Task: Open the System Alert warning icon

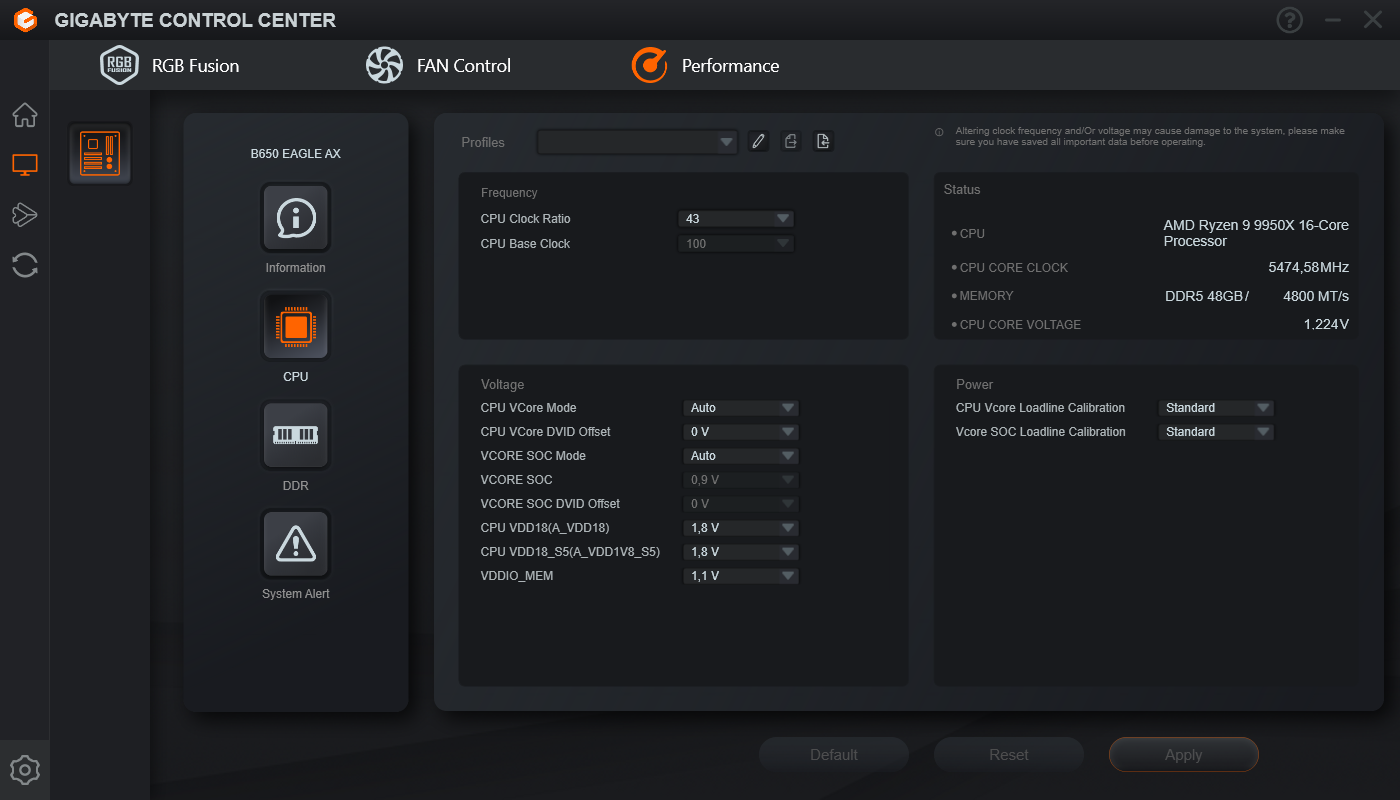Action: point(295,544)
